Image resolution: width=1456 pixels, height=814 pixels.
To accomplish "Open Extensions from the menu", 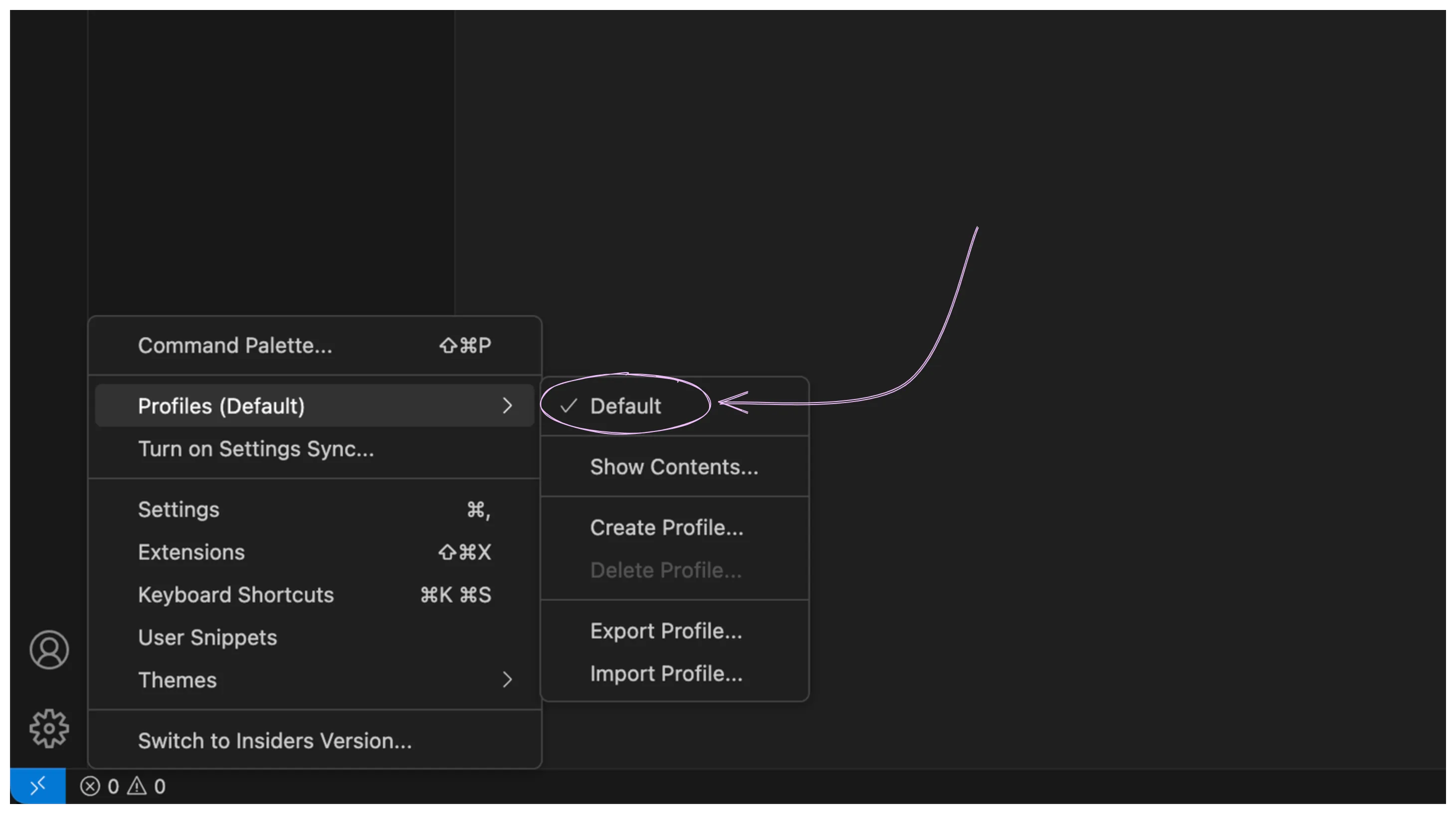I will 314,552.
